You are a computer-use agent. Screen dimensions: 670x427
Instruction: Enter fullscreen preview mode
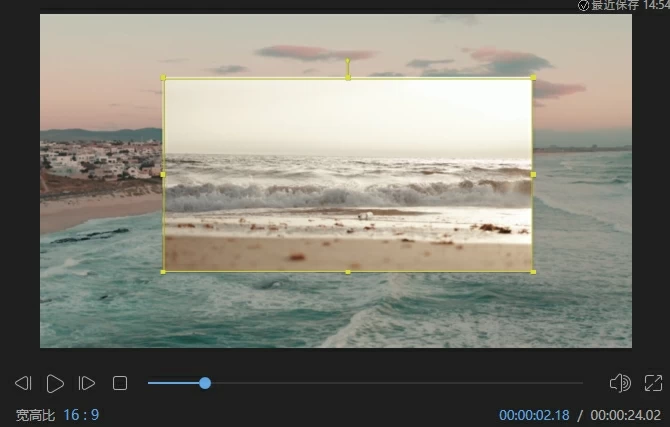pyautogui.click(x=653, y=383)
